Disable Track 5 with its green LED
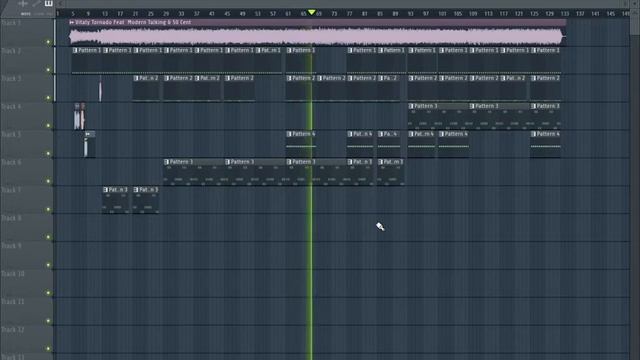Screen dimensions: 640x360 tap(48, 153)
